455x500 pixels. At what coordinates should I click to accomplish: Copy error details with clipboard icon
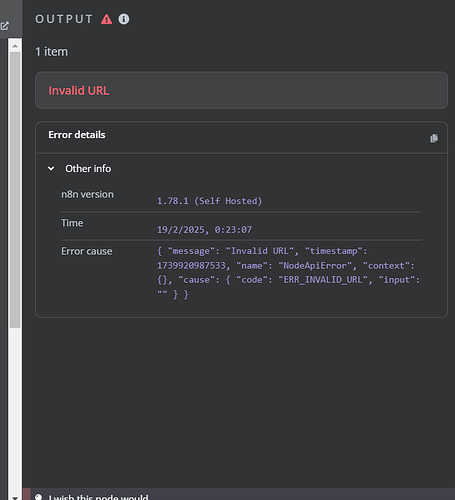[434, 138]
